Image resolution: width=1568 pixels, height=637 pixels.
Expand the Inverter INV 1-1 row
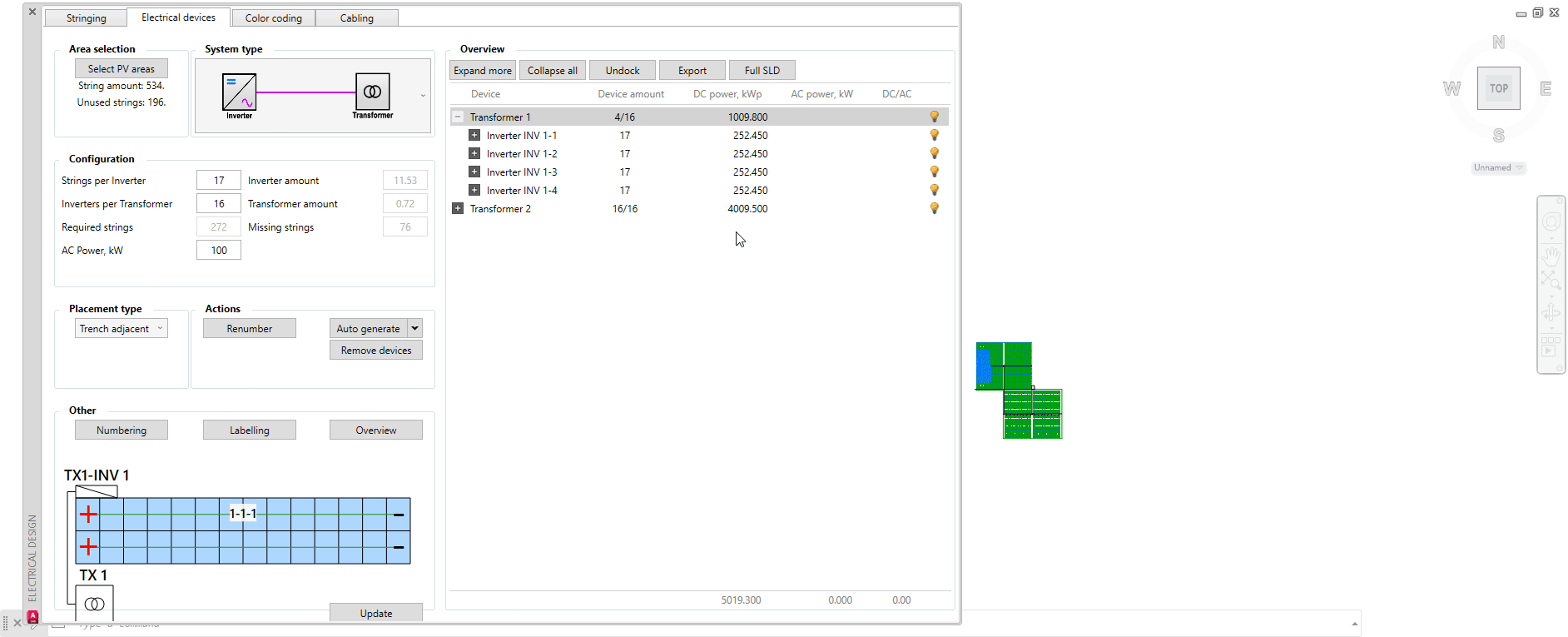tap(474, 136)
